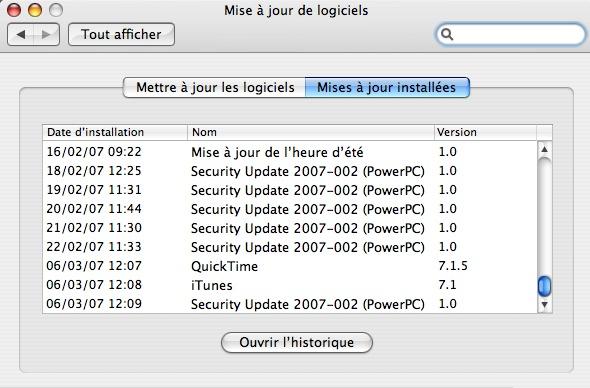The height and width of the screenshot is (388, 590).
Task: Open the Ouvrir l'historique button
Action: pos(297,342)
